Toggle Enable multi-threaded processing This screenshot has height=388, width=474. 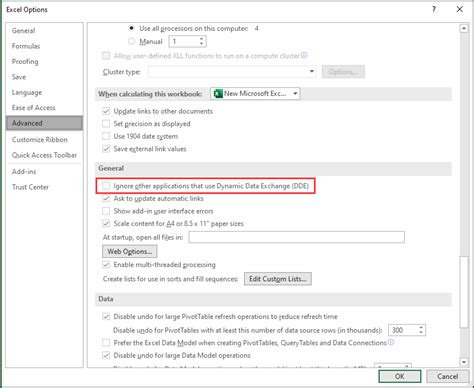tap(106, 265)
